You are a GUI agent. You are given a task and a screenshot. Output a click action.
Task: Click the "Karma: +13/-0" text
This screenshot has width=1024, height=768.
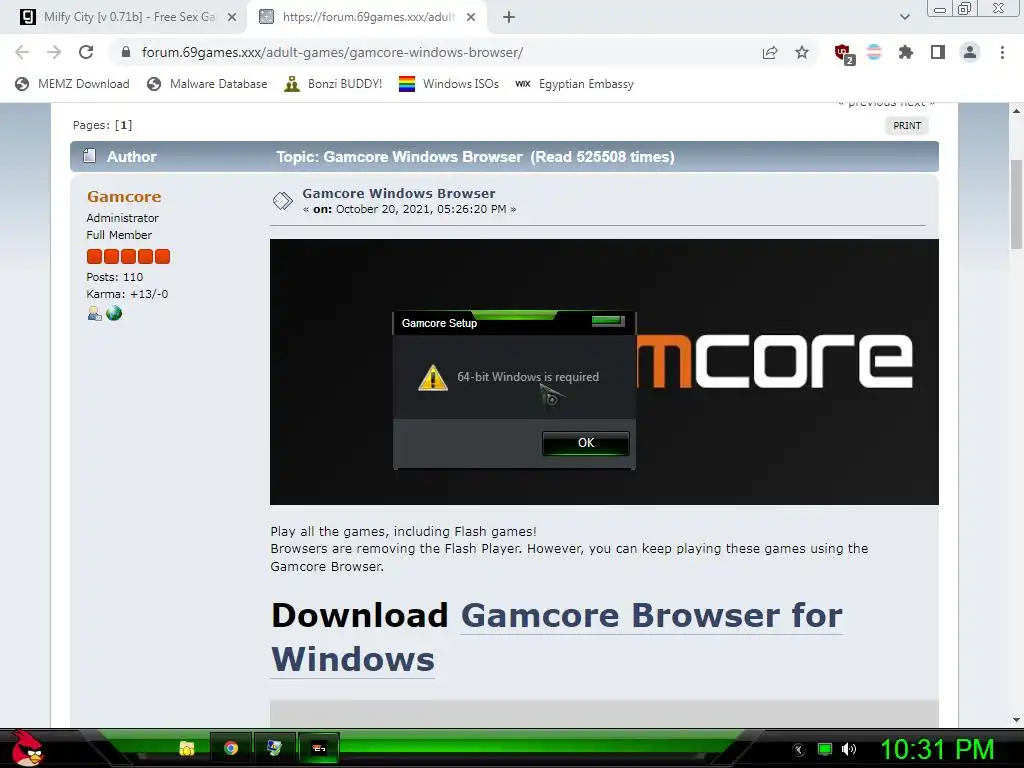coord(127,294)
